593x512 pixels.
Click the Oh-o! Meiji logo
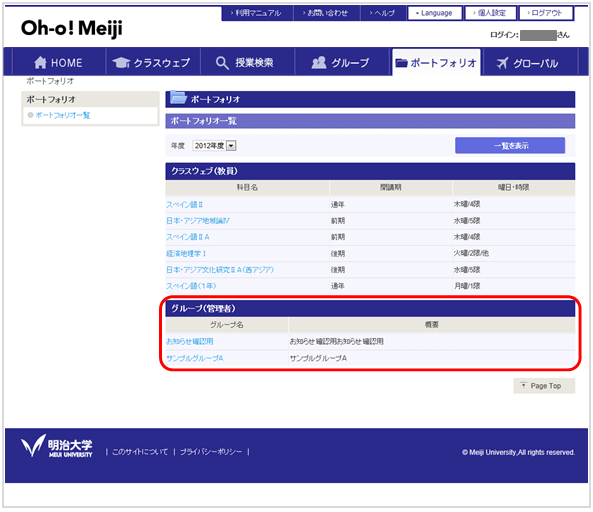point(72,29)
